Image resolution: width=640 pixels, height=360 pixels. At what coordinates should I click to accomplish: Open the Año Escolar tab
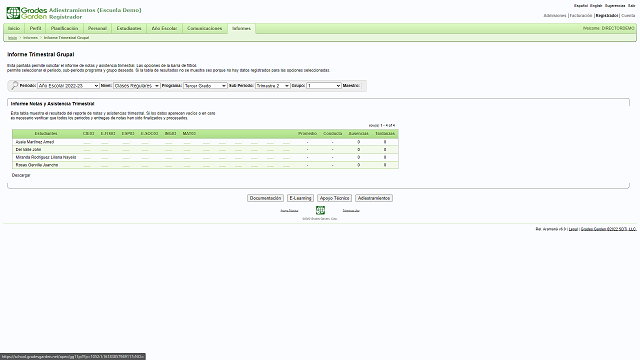pyautogui.click(x=164, y=29)
